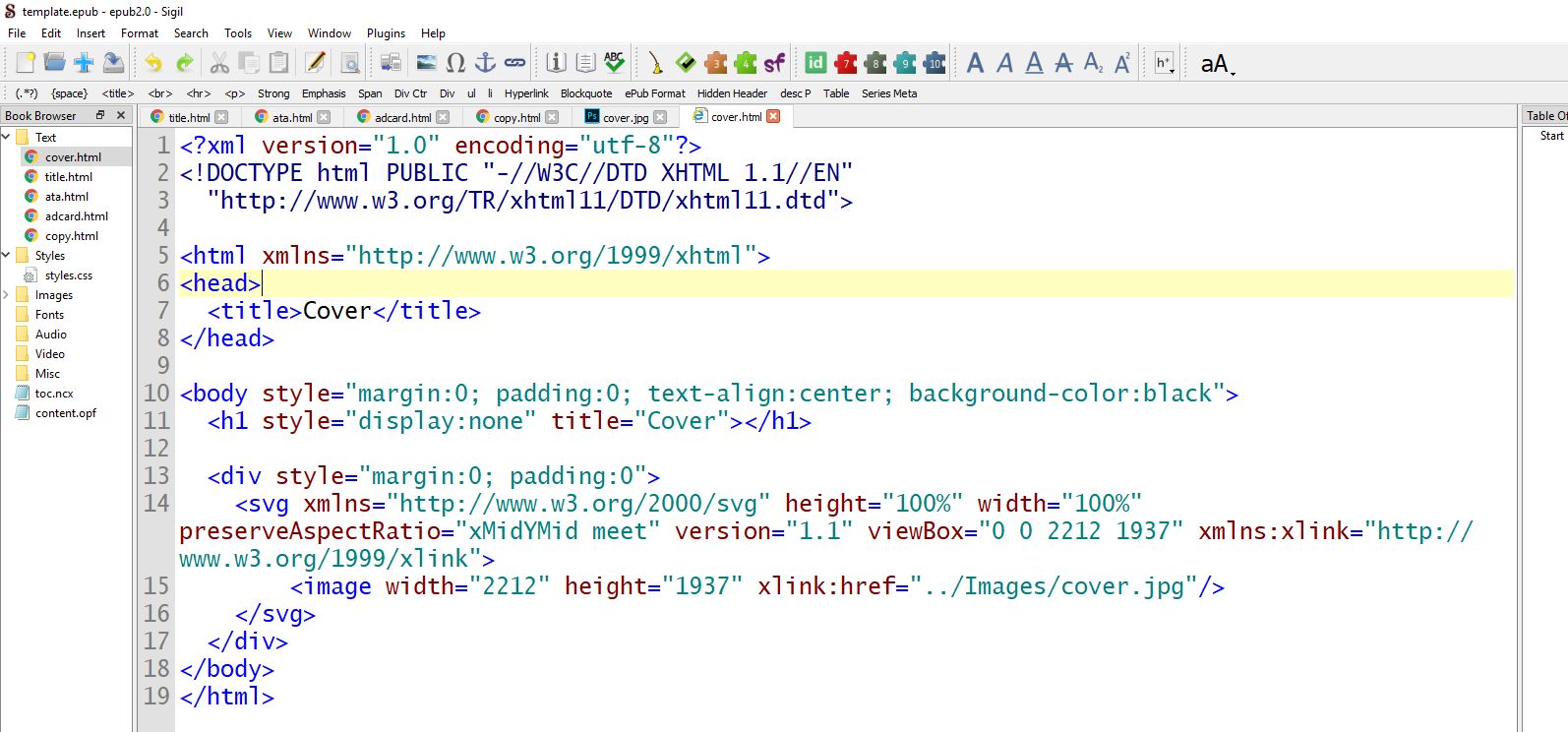
Task: Run spellcheck with the ABC checkmark icon
Action: 615,63
